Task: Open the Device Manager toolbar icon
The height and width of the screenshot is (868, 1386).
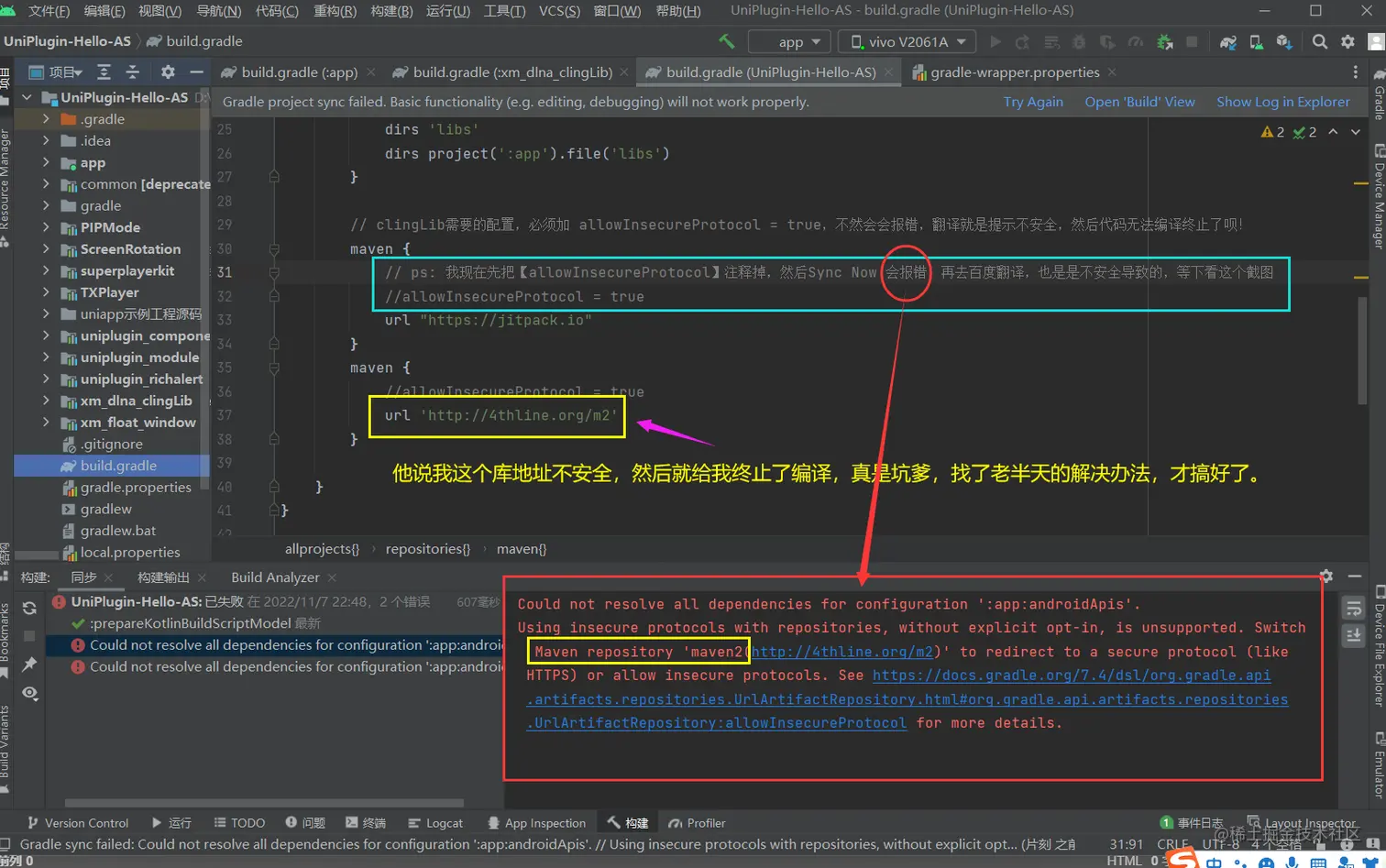Action: (x=1256, y=41)
